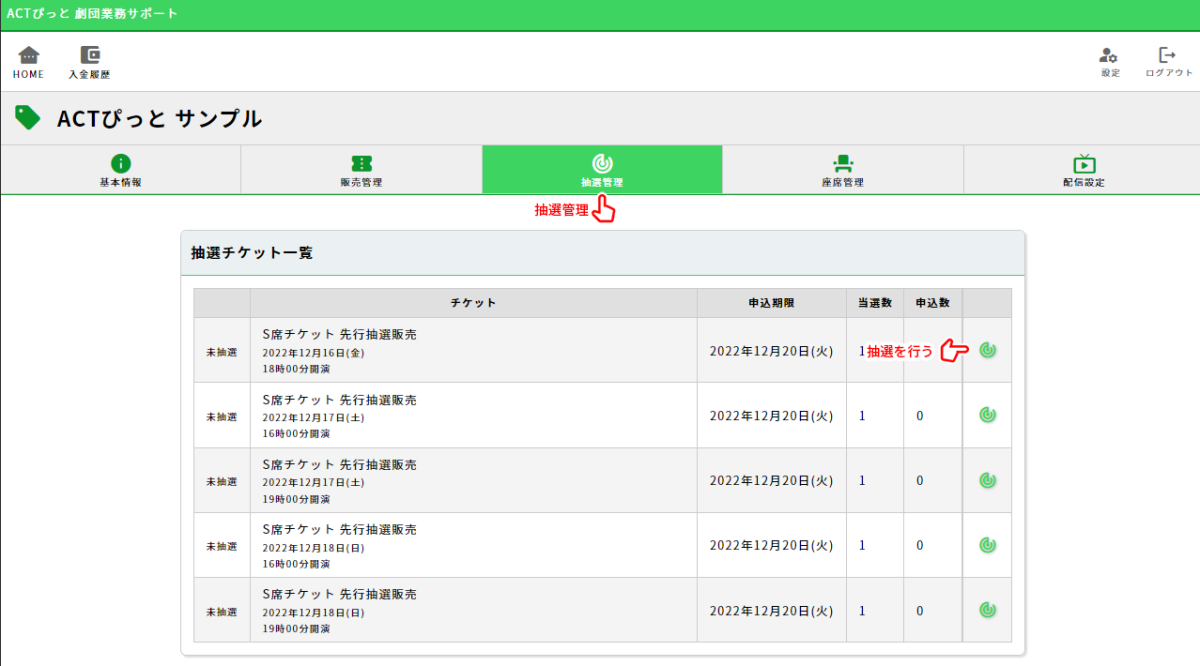Run lottery for Dec 17 19:00 ticket
The height and width of the screenshot is (666, 1200).
tap(987, 480)
